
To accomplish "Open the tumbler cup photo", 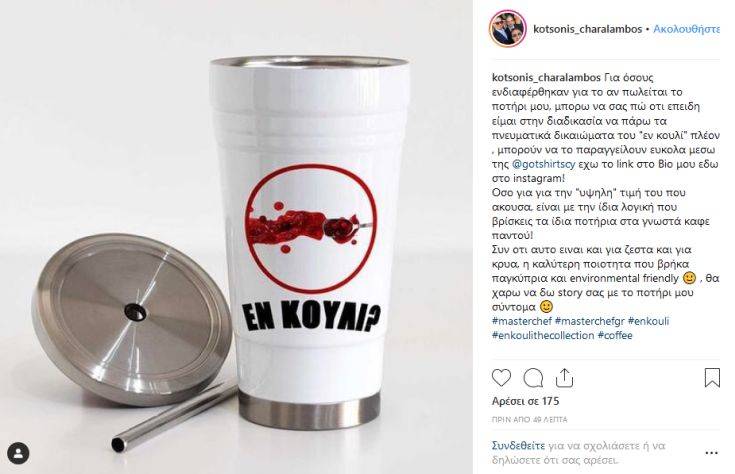I will point(236,237).
